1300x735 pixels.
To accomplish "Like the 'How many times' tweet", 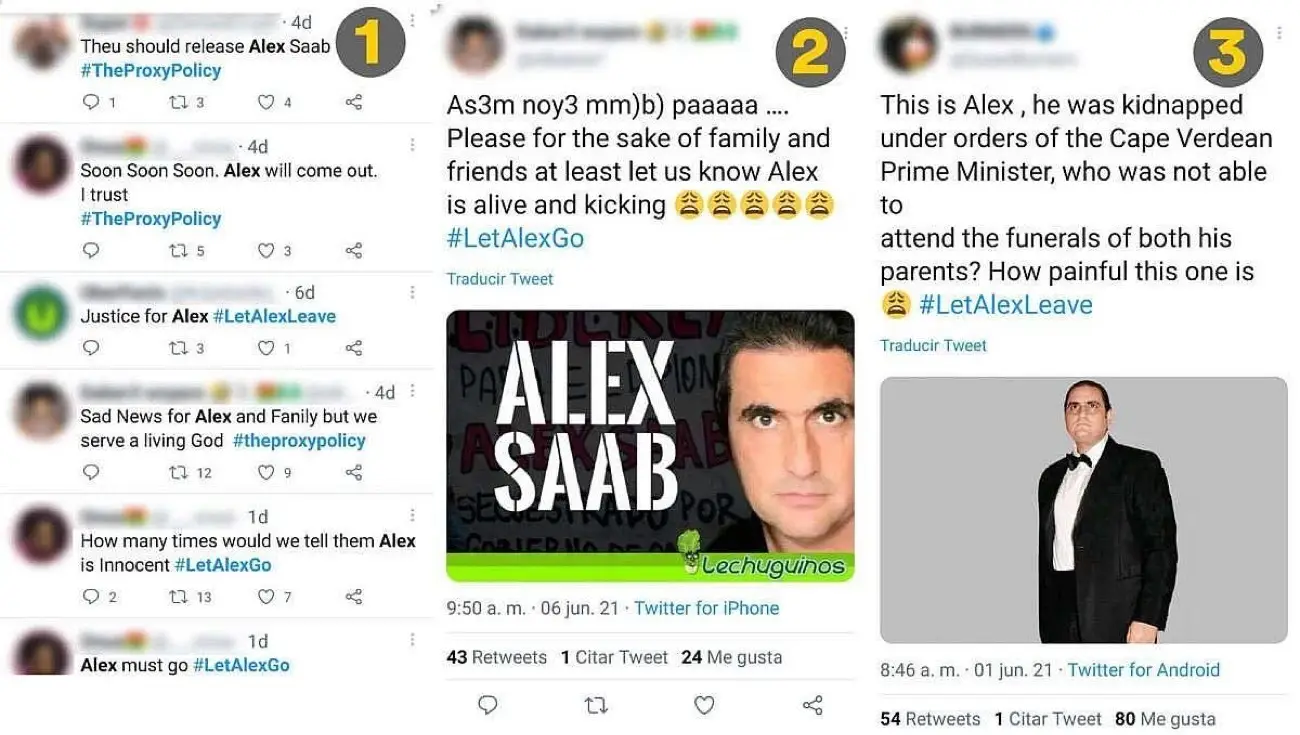I will (x=266, y=597).
